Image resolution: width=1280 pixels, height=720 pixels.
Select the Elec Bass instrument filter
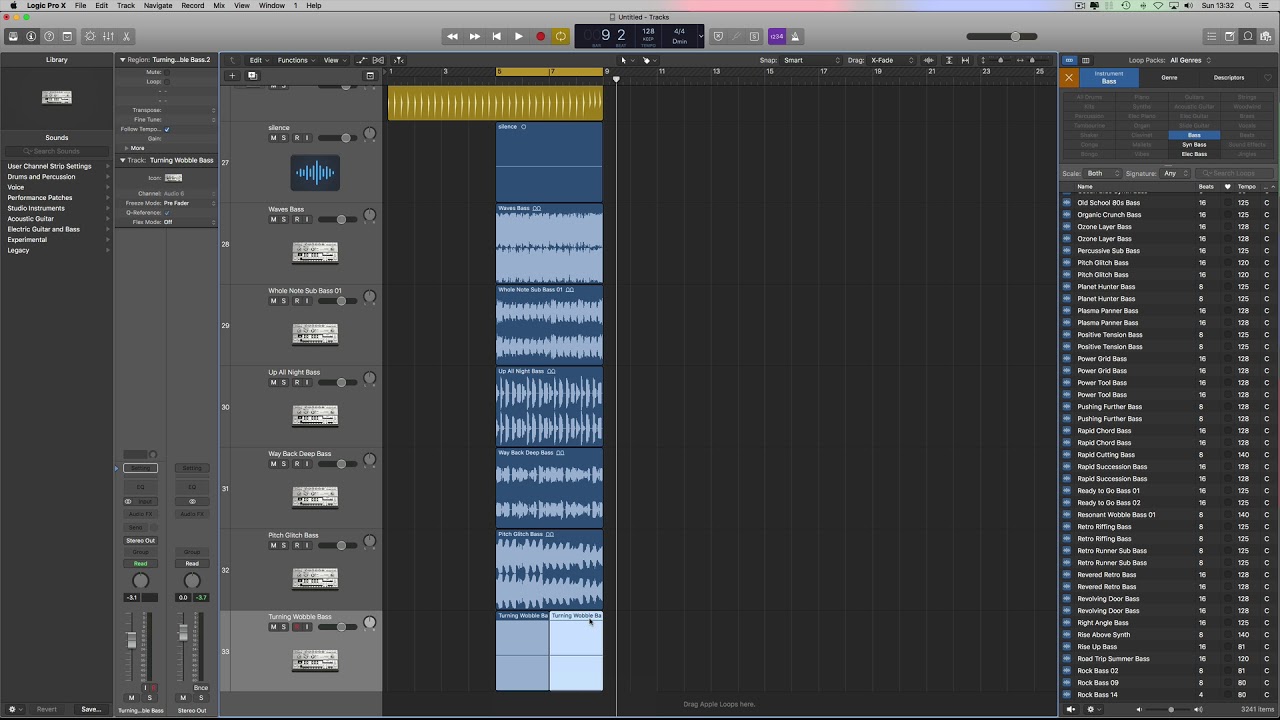[1194, 154]
